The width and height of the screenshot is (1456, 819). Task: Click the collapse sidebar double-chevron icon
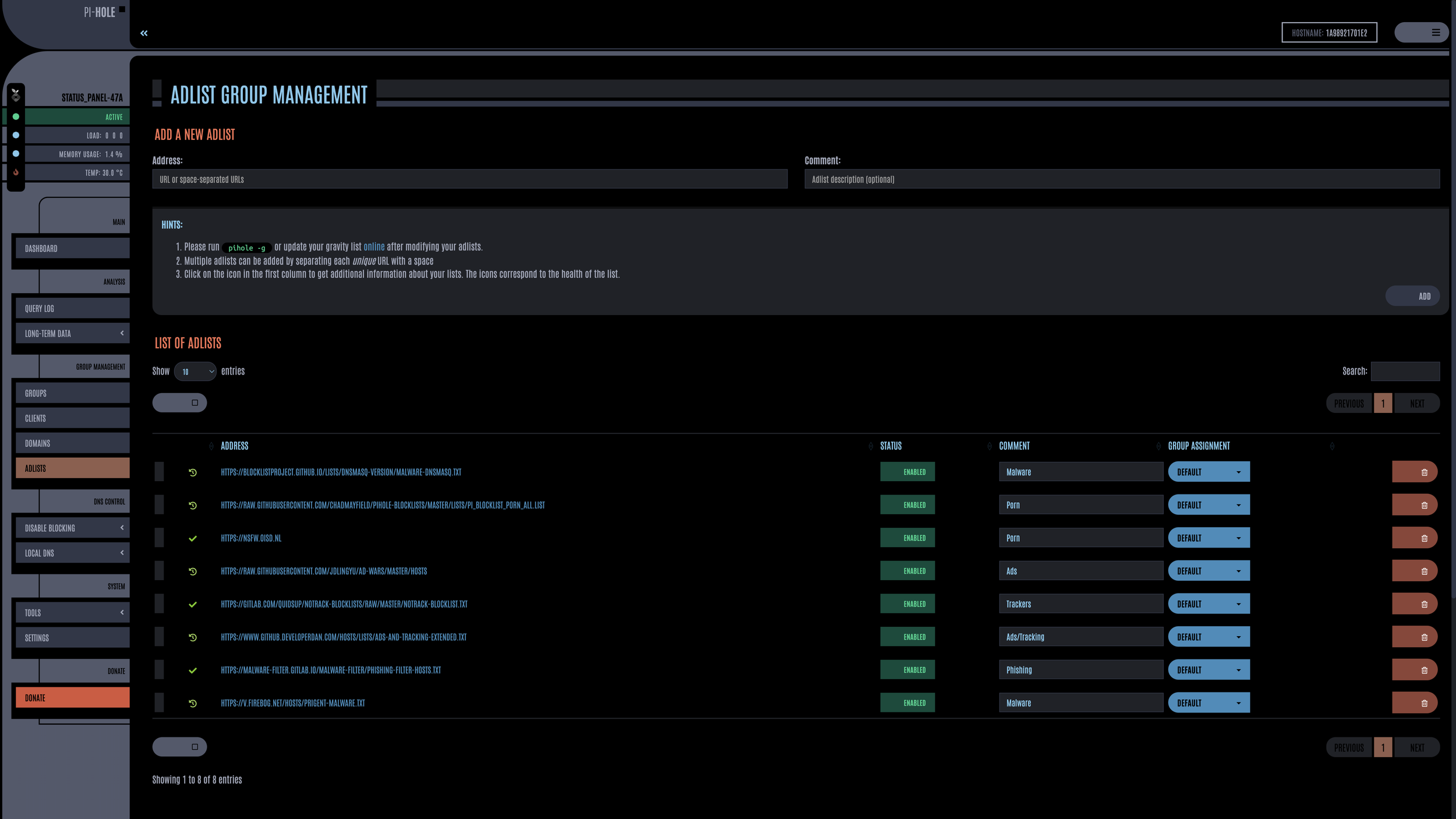click(144, 33)
